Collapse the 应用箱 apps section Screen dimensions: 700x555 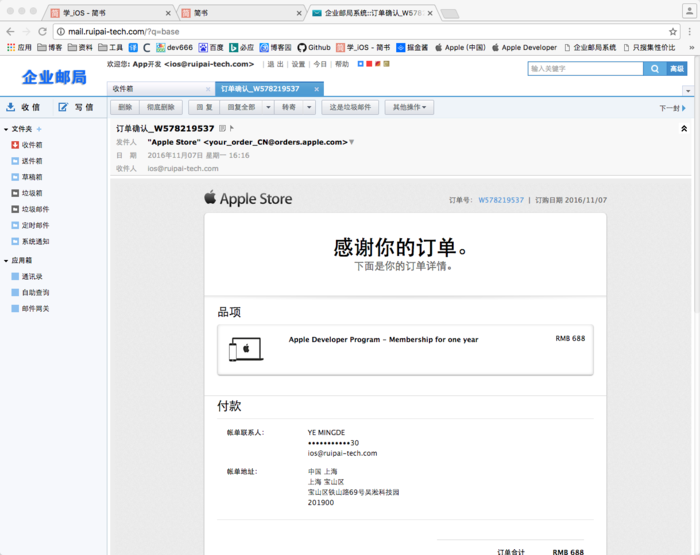(x=6, y=260)
